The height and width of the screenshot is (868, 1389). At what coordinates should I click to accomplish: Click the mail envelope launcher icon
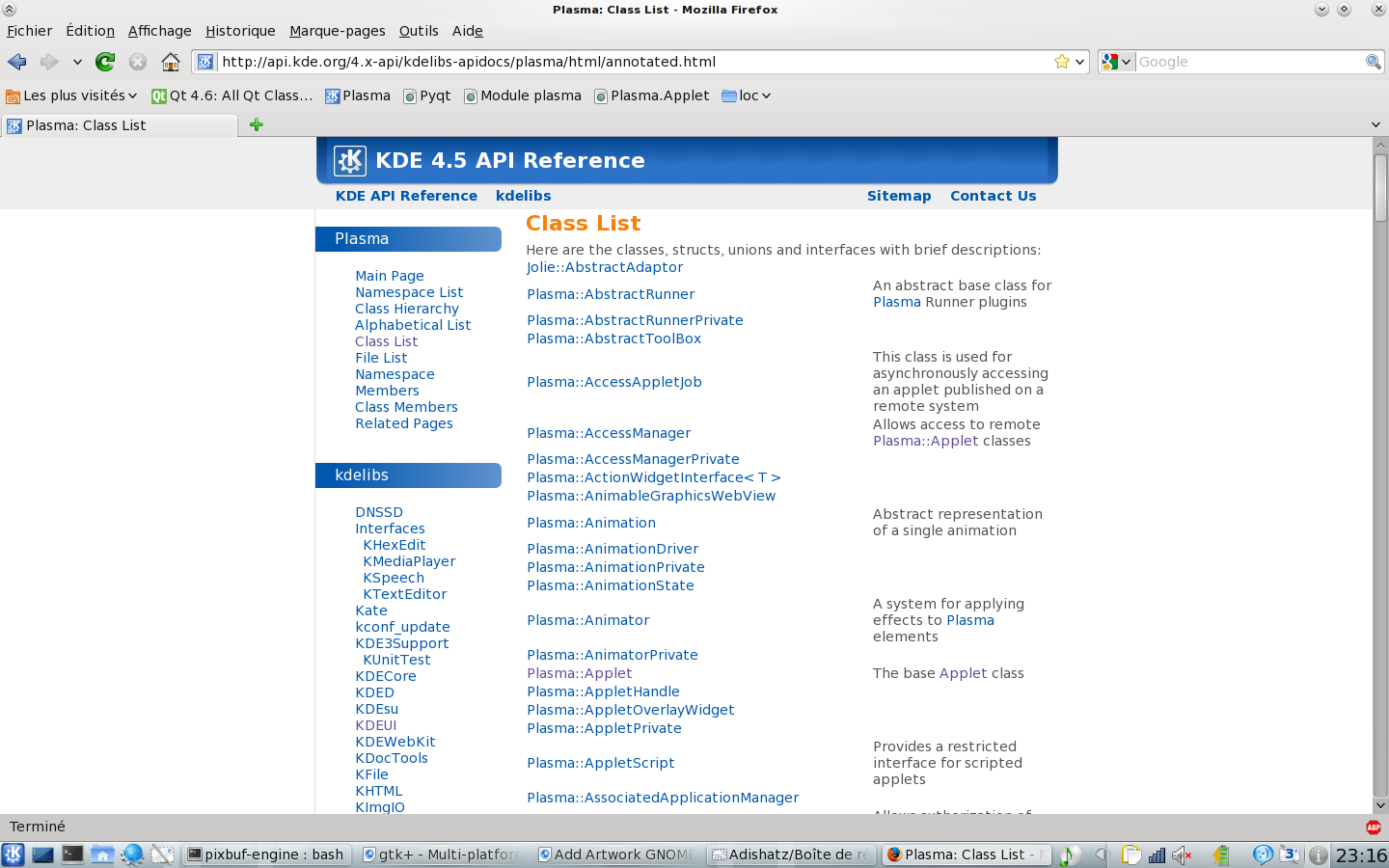coord(162,854)
